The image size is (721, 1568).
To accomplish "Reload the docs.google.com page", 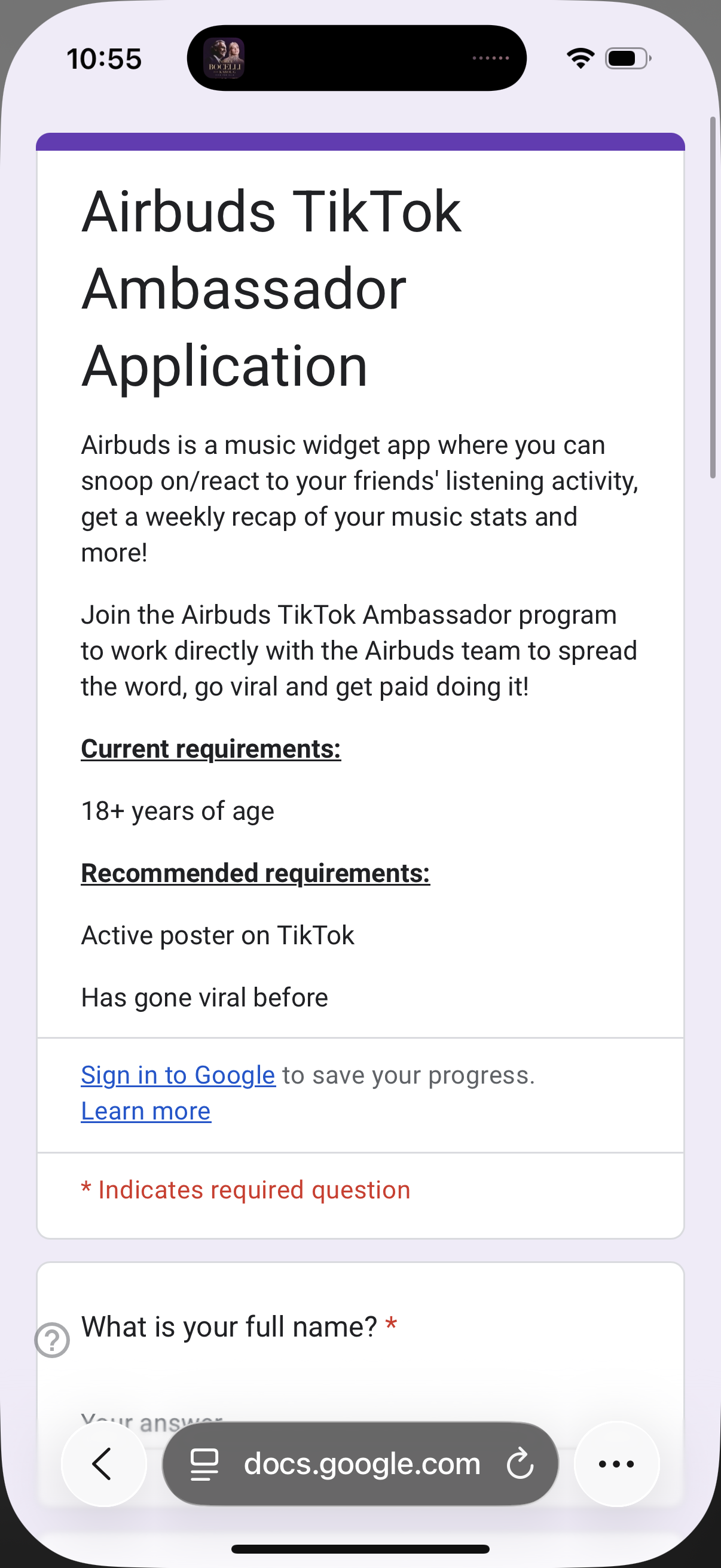I will point(520,1464).
